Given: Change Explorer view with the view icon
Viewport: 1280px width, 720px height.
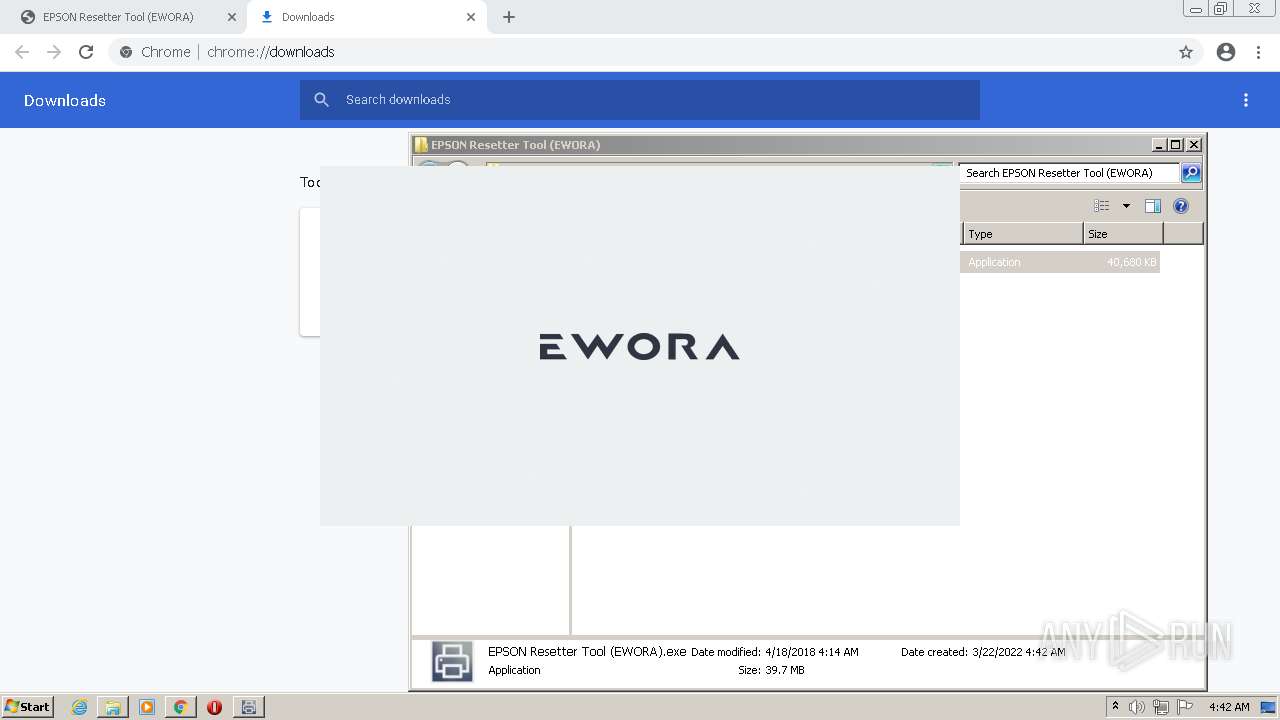Looking at the screenshot, I should tap(1102, 206).
